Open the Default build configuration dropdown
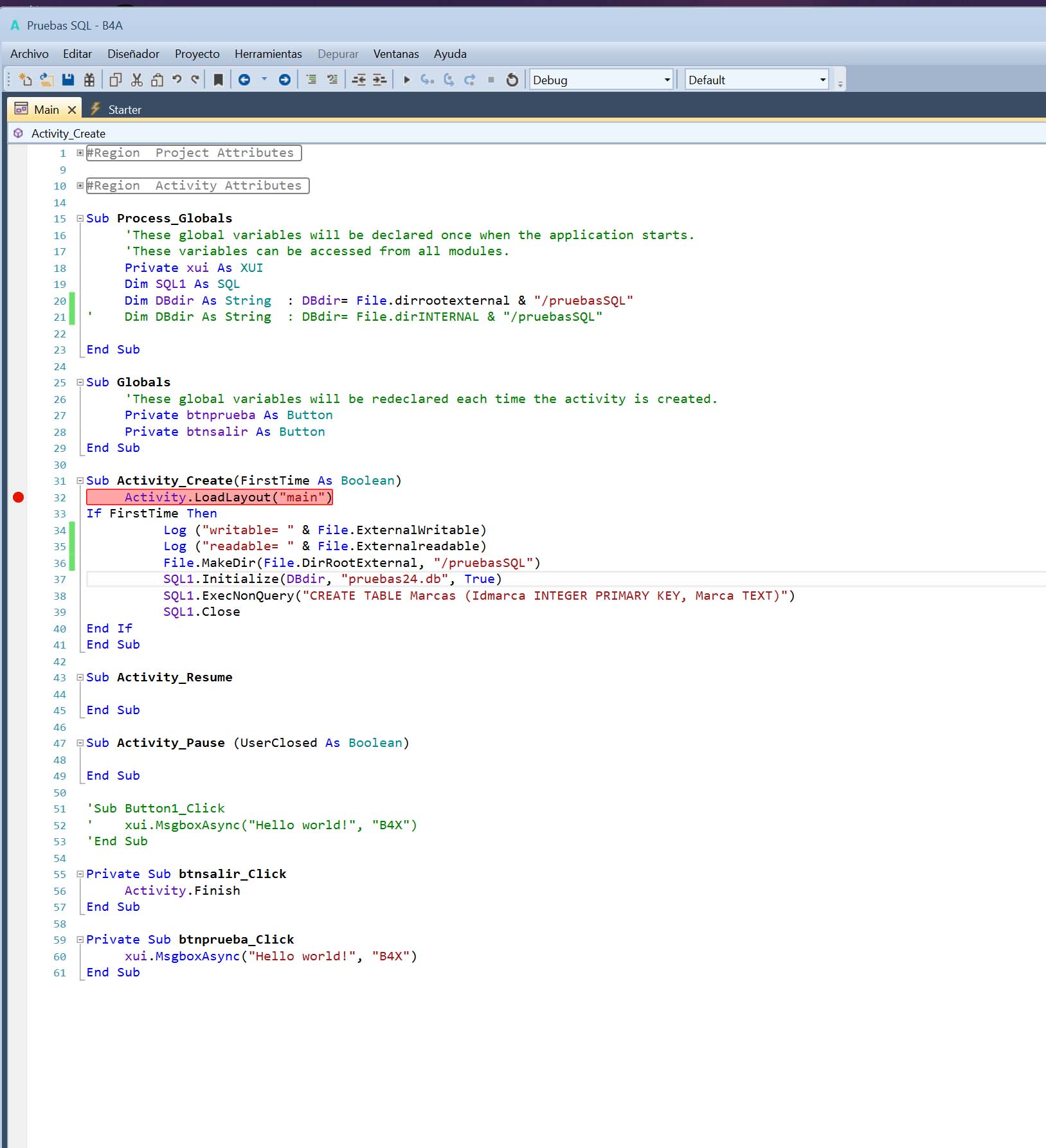Image resolution: width=1046 pixels, height=1148 pixels. click(822, 80)
